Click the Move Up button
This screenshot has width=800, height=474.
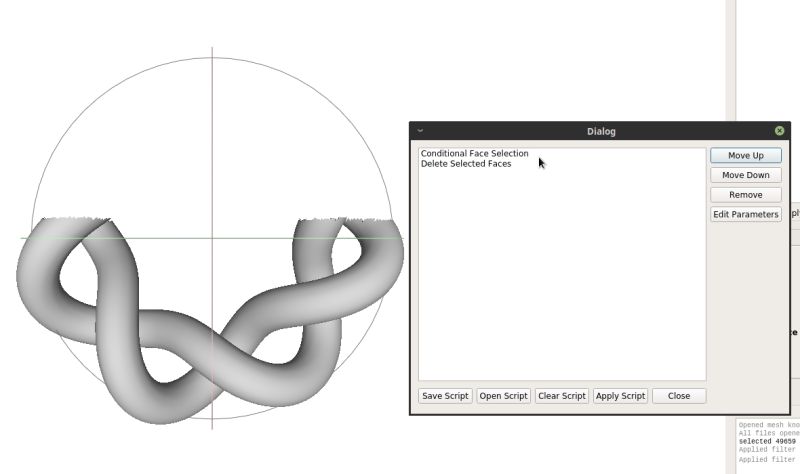(745, 156)
